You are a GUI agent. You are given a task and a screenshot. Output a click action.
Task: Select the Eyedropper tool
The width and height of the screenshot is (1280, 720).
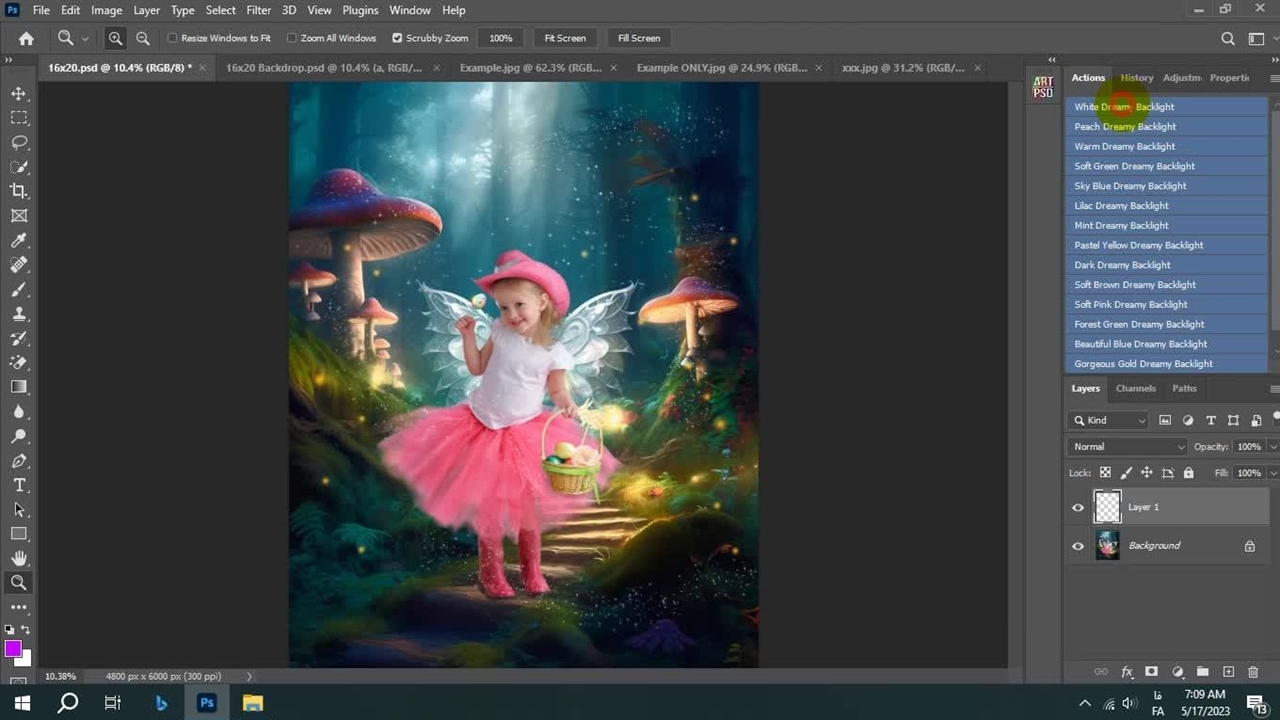point(19,240)
